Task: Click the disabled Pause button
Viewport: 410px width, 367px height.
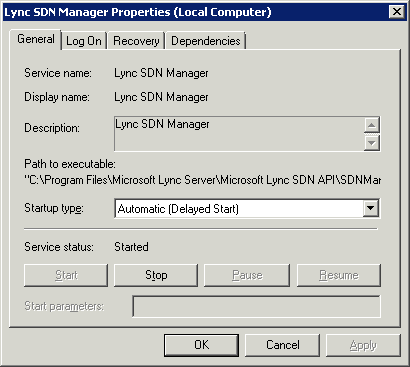Action: click(x=247, y=275)
